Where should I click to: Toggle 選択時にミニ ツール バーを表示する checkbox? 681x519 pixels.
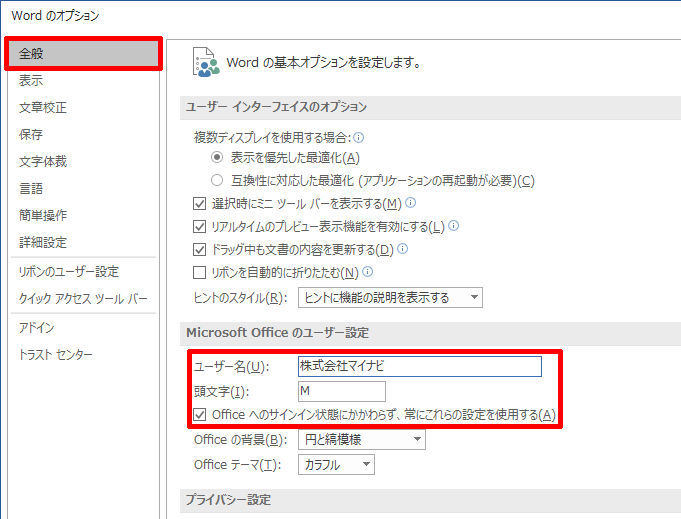click(x=199, y=203)
